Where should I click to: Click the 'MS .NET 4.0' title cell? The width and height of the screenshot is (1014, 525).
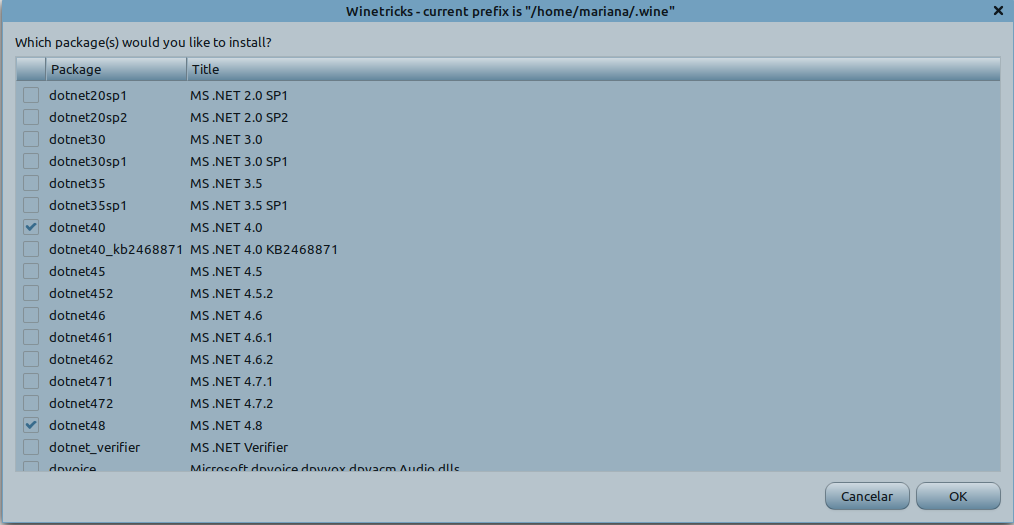(x=226, y=228)
